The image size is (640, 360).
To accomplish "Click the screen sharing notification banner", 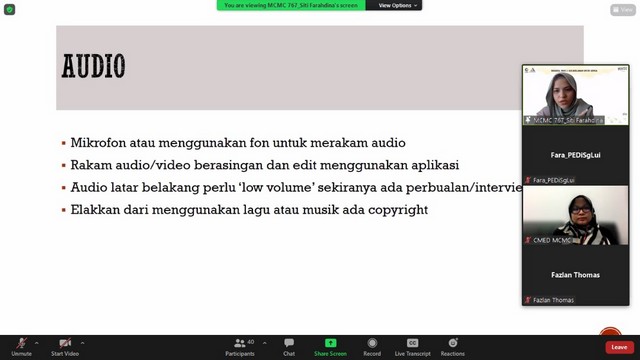I will (291, 5).
